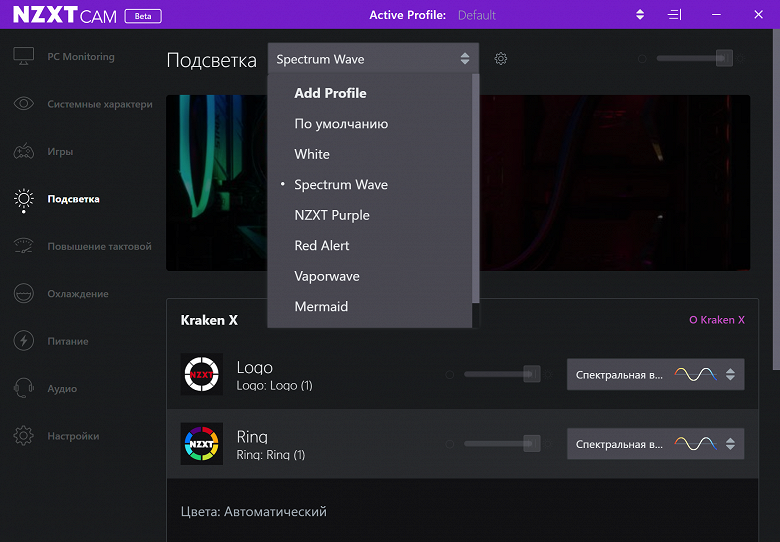Click the eye icon for Системные характеристики
780x542 pixels.
pyautogui.click(x=24, y=104)
